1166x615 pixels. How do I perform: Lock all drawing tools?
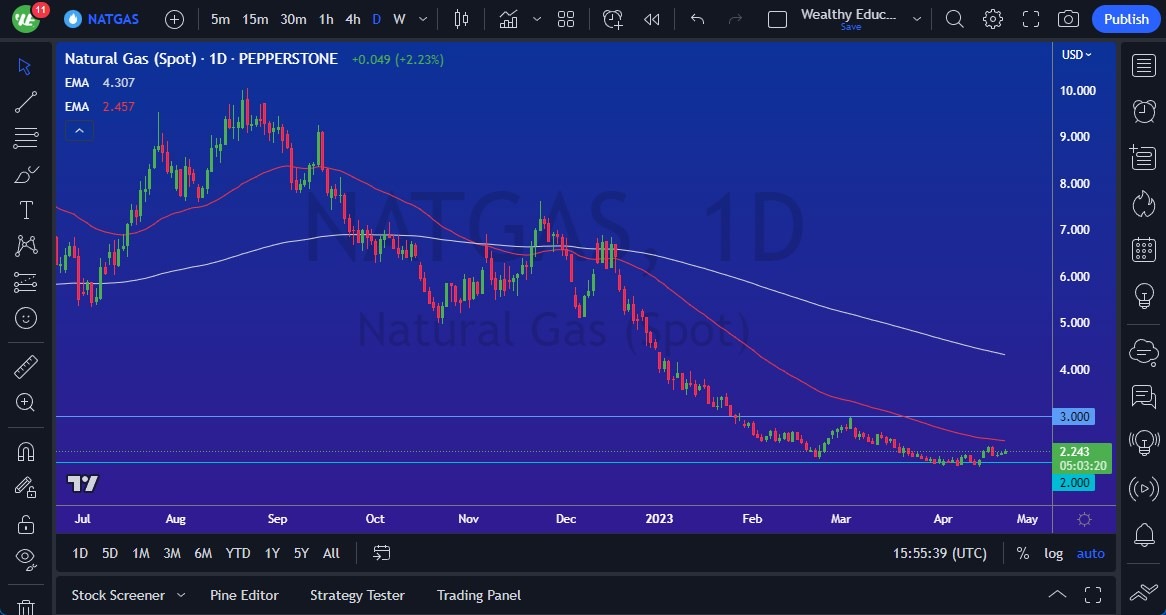pyautogui.click(x=26, y=524)
